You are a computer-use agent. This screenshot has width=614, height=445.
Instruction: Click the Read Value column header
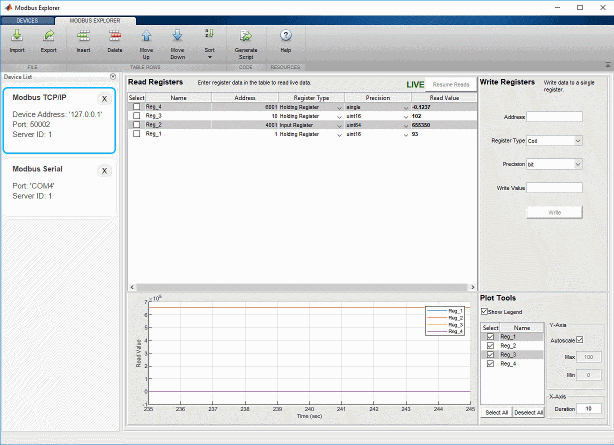click(444, 98)
